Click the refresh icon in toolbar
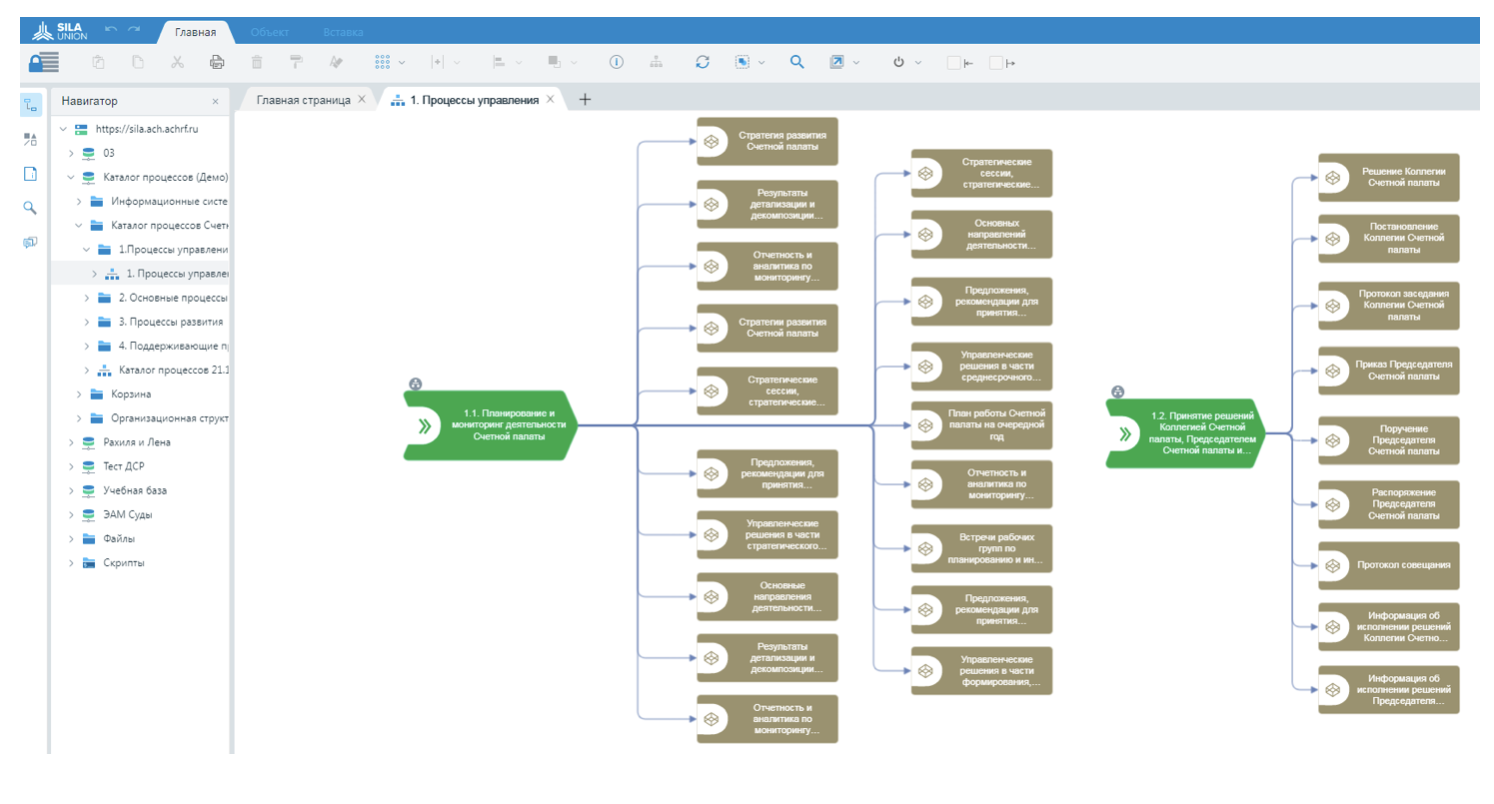 coord(702,62)
